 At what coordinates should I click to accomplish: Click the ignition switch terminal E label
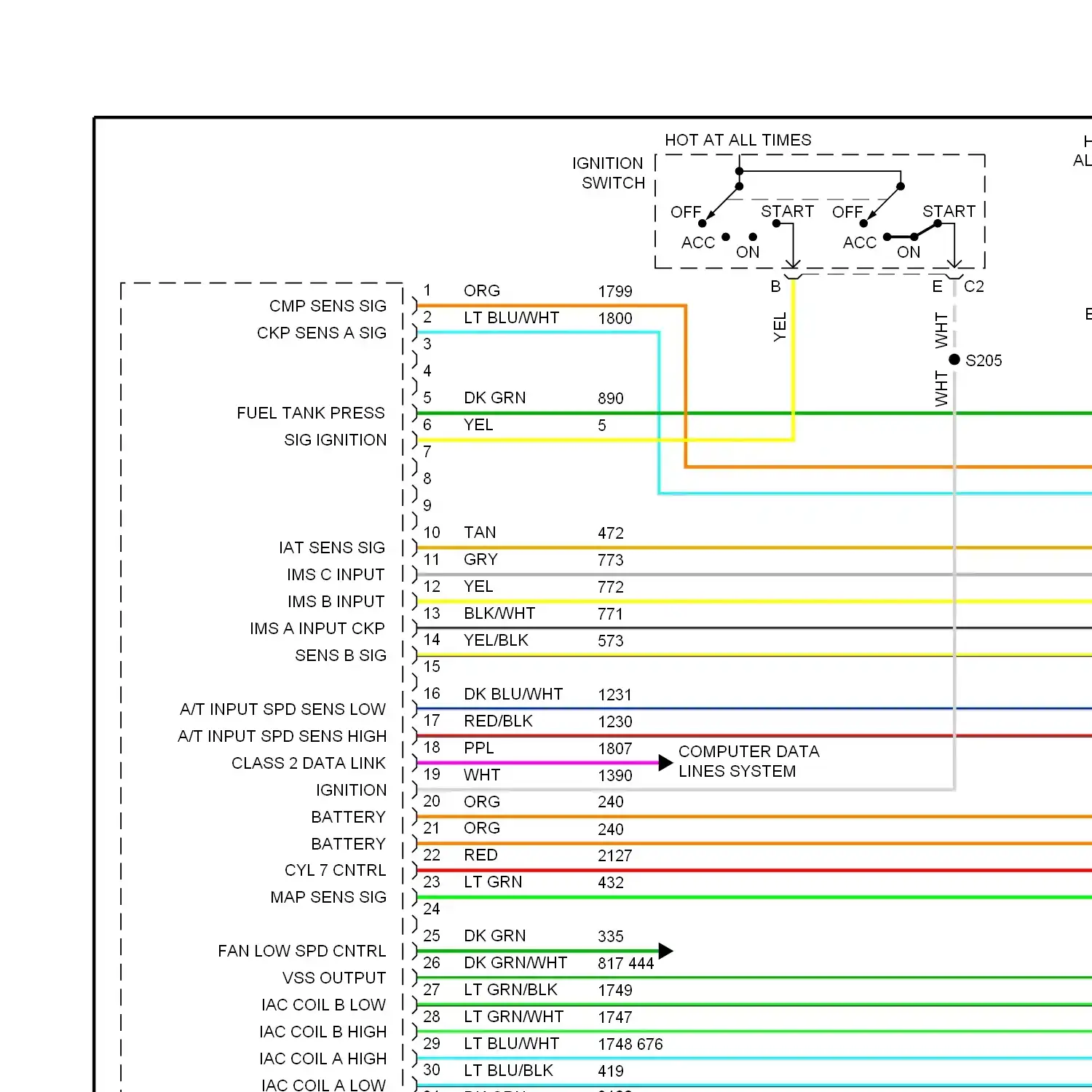[x=938, y=286]
